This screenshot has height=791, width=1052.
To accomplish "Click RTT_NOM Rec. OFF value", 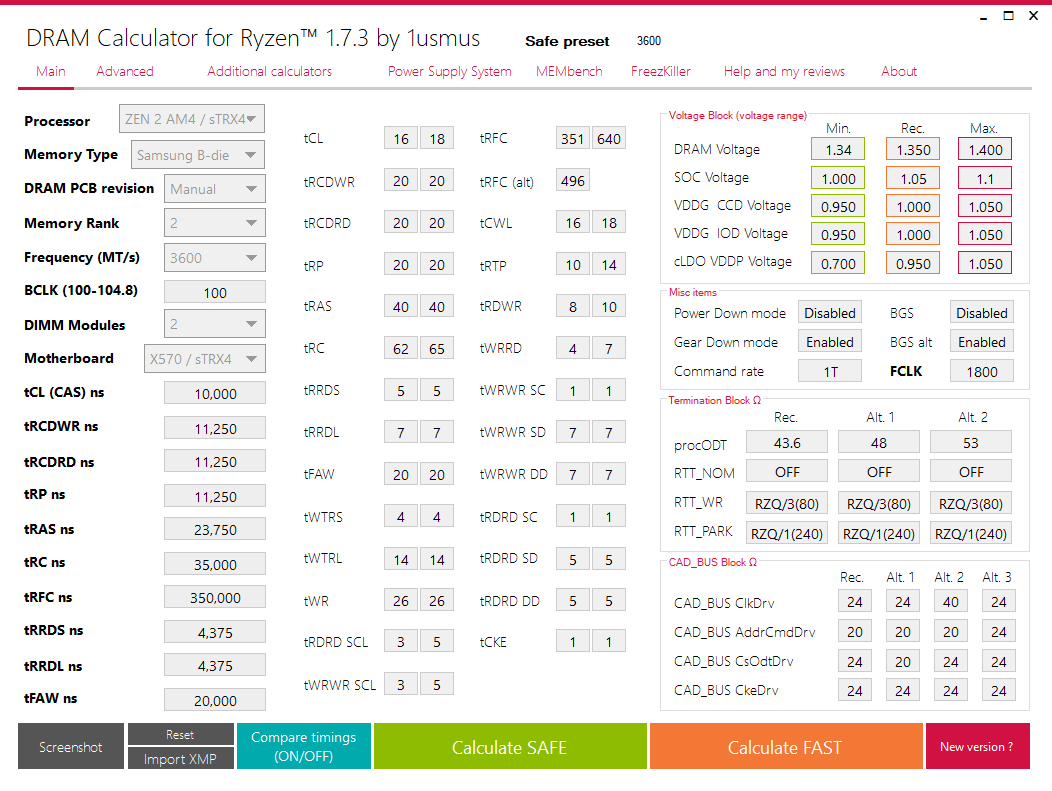I will [787, 472].
